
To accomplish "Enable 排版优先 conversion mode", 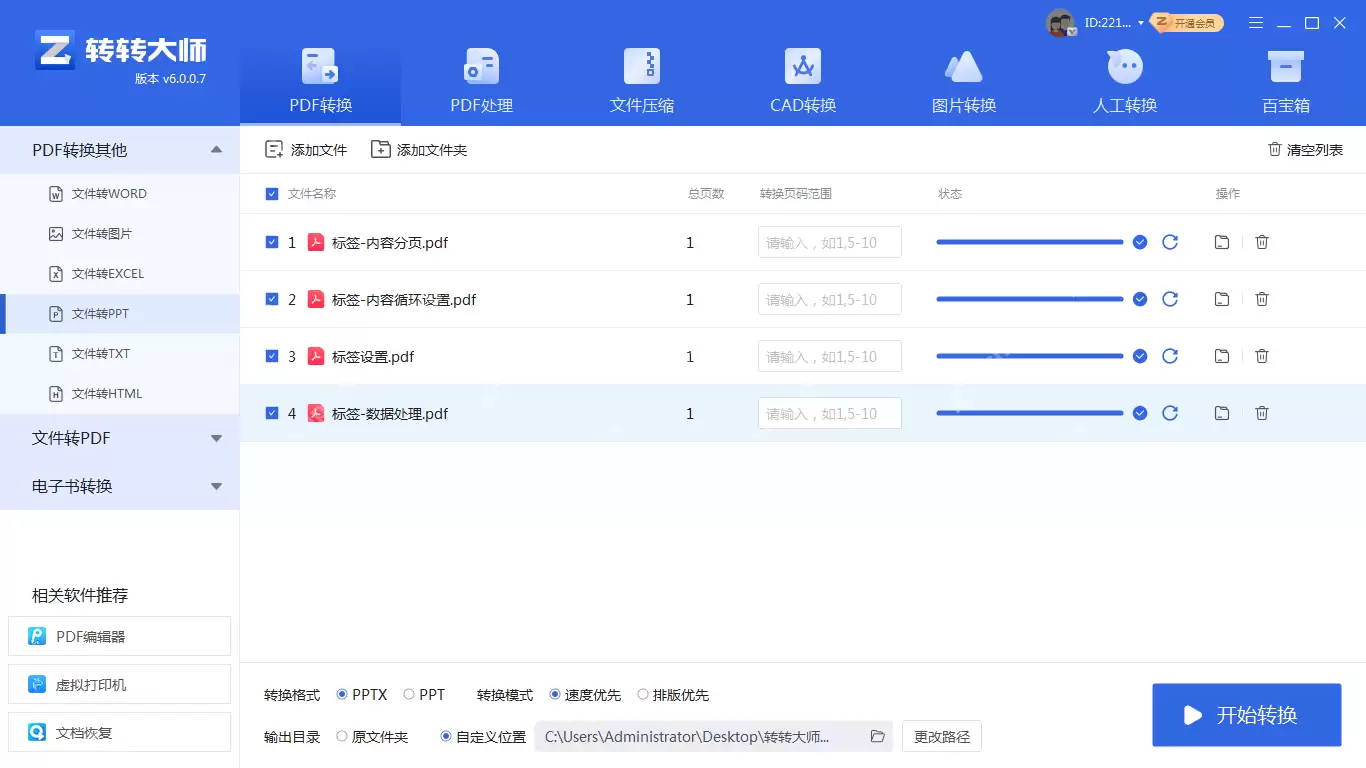I will [x=643, y=693].
